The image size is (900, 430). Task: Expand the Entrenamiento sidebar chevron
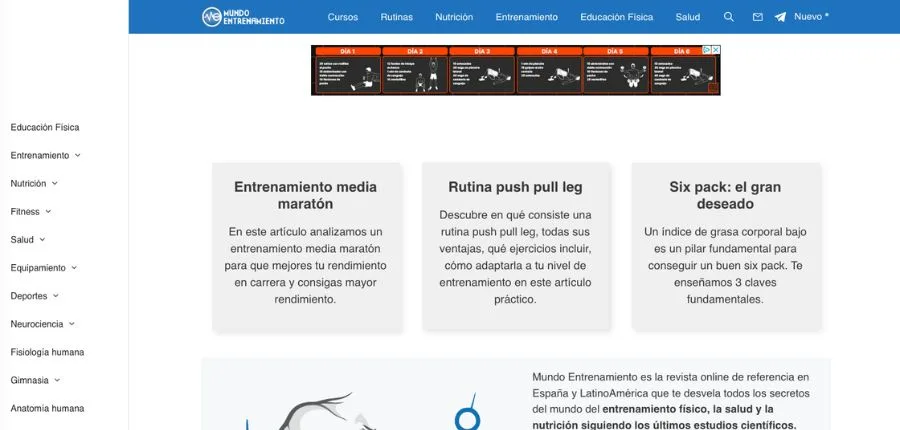point(78,156)
